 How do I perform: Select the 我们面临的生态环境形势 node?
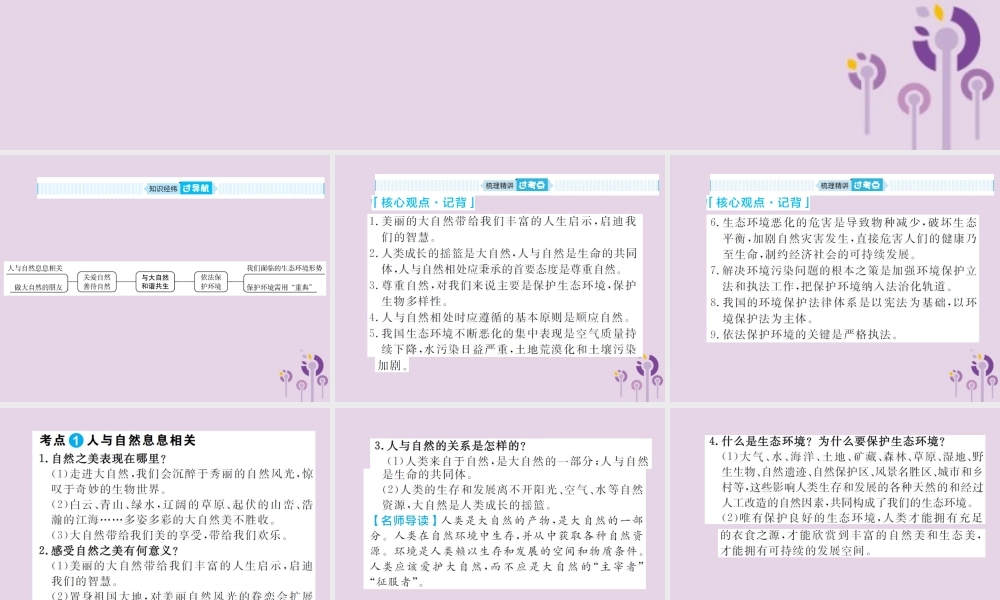[x=284, y=268]
